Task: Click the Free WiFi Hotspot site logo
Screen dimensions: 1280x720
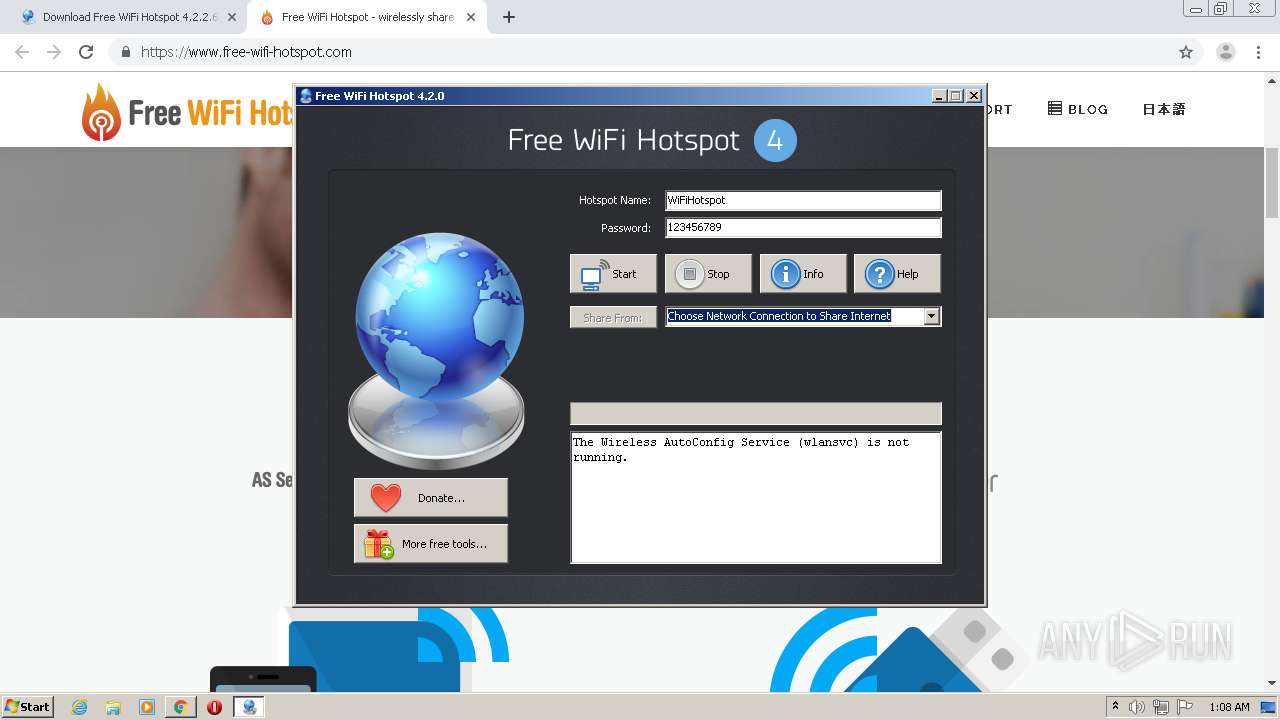Action: tap(188, 111)
